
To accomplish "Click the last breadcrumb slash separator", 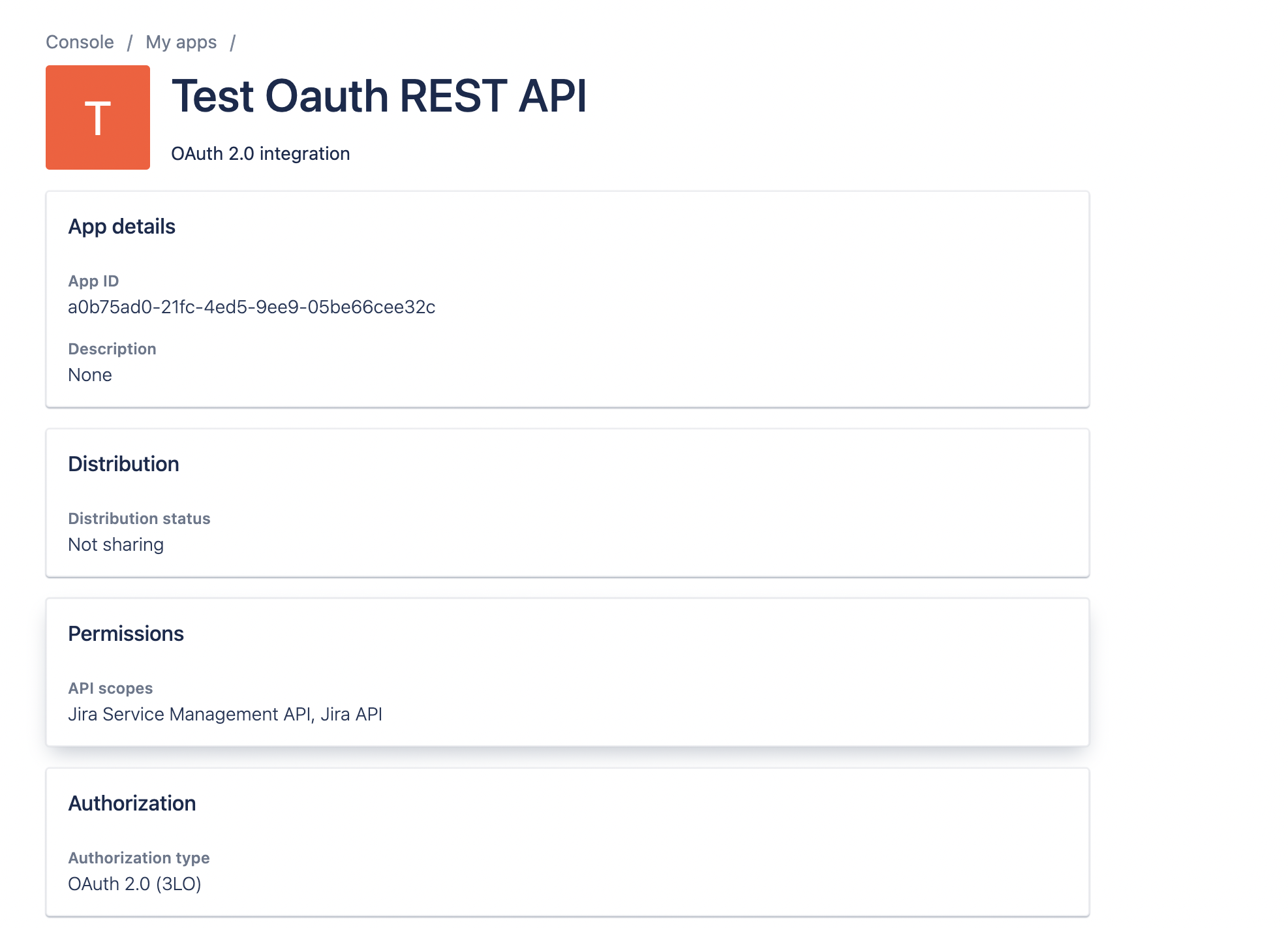I will coord(232,42).
